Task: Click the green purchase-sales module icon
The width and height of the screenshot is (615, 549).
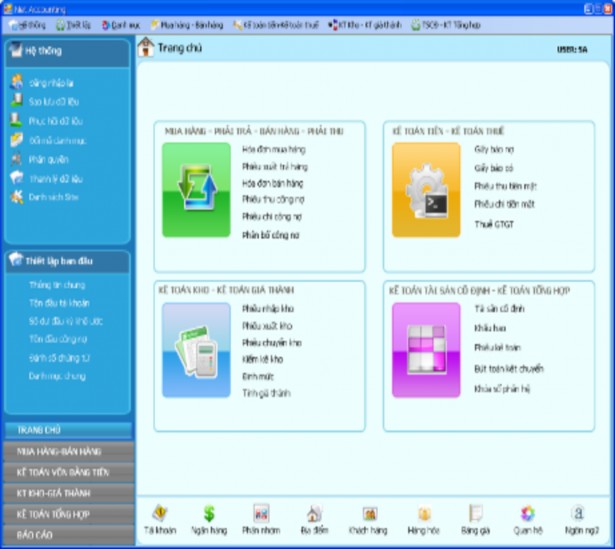Action: tap(196, 190)
